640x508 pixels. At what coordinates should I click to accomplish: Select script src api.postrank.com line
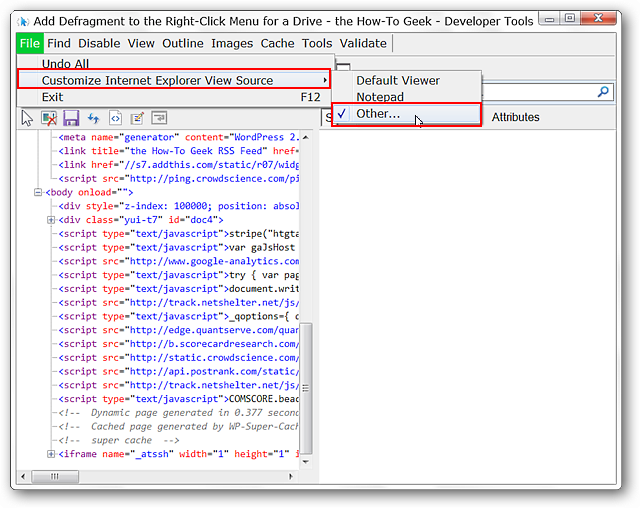pyautogui.click(x=178, y=372)
